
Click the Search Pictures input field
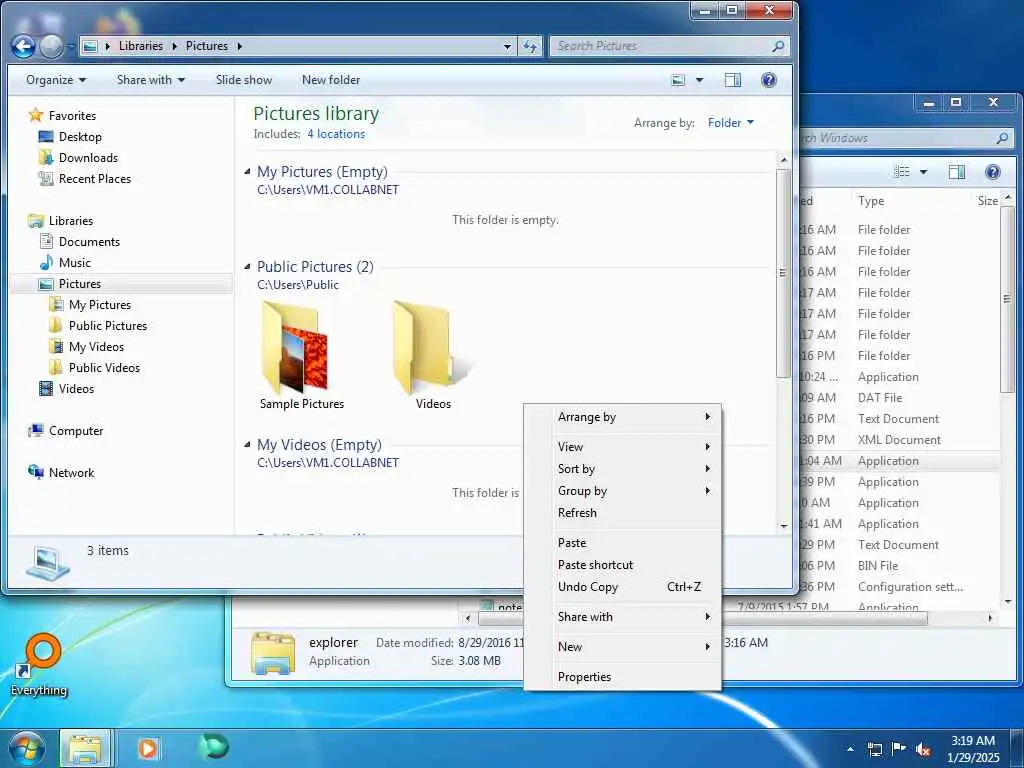coord(669,46)
